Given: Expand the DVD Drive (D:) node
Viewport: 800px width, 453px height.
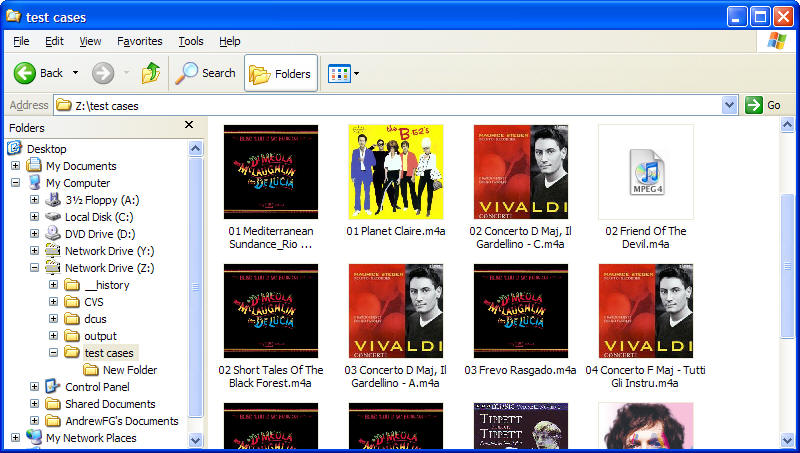Looking at the screenshot, I should click(34, 233).
